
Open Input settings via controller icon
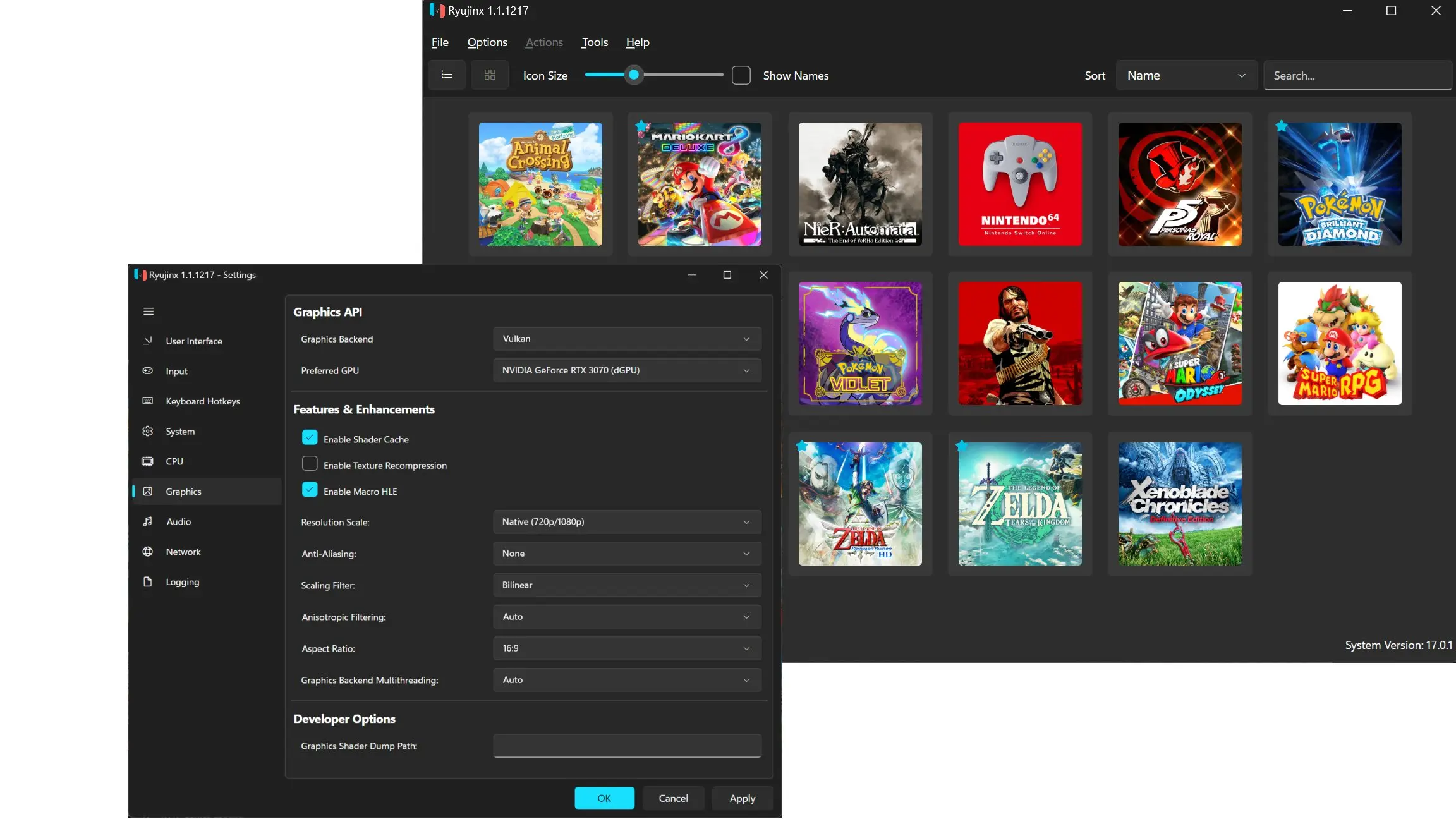click(x=148, y=371)
